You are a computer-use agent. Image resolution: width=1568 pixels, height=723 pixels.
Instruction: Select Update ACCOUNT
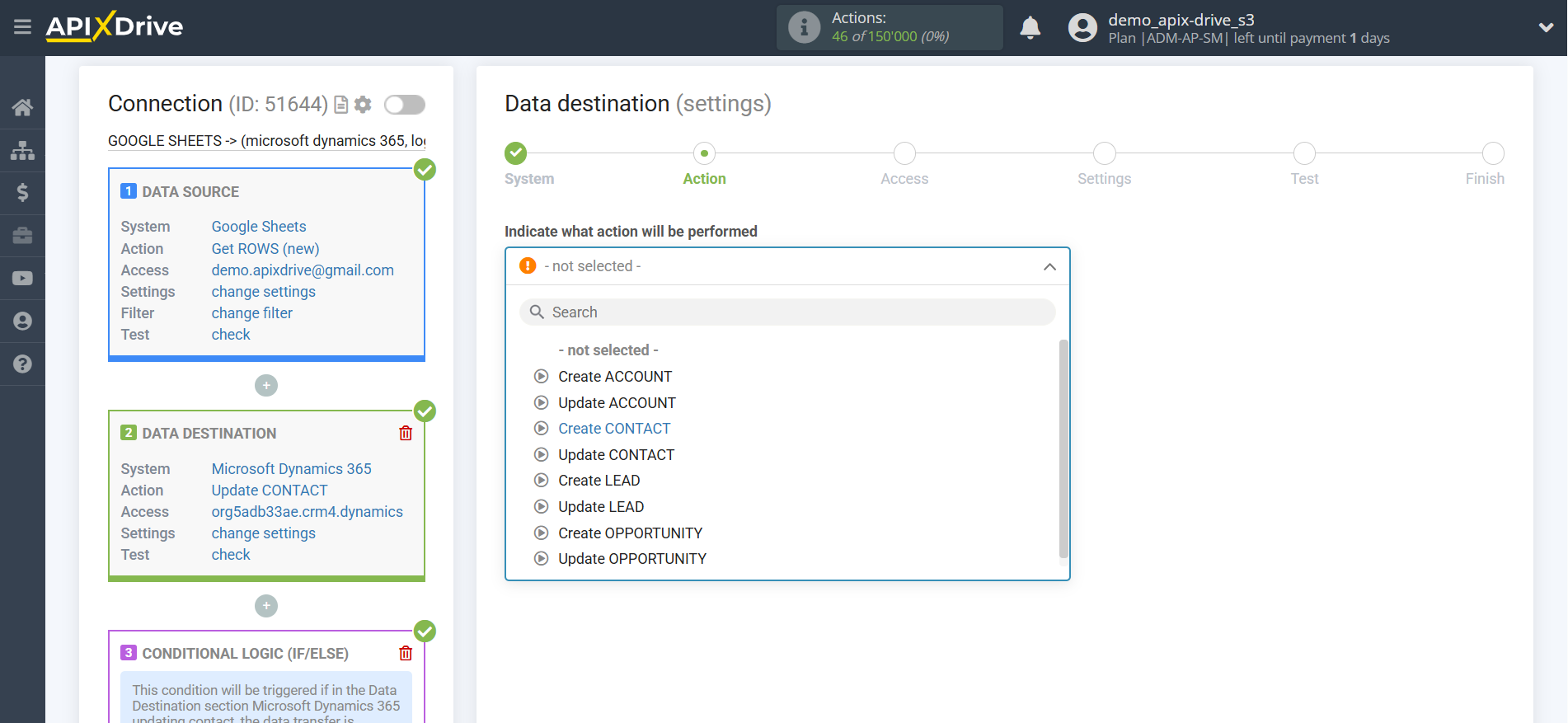[617, 403]
